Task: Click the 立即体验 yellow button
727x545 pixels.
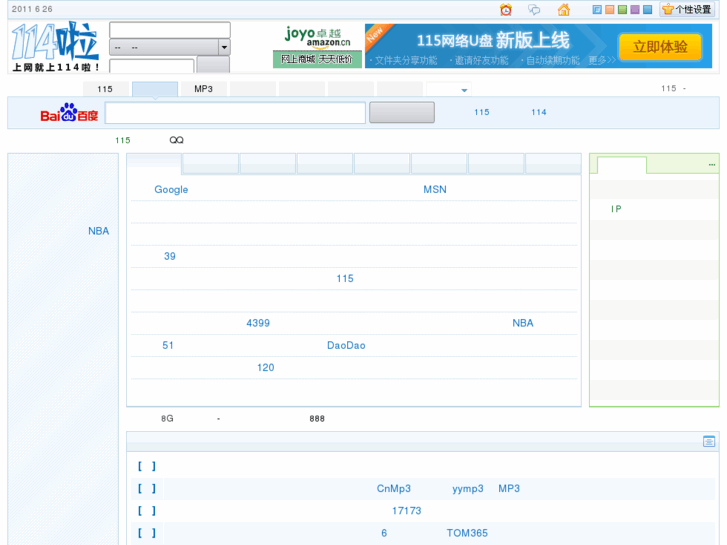Action: point(660,47)
